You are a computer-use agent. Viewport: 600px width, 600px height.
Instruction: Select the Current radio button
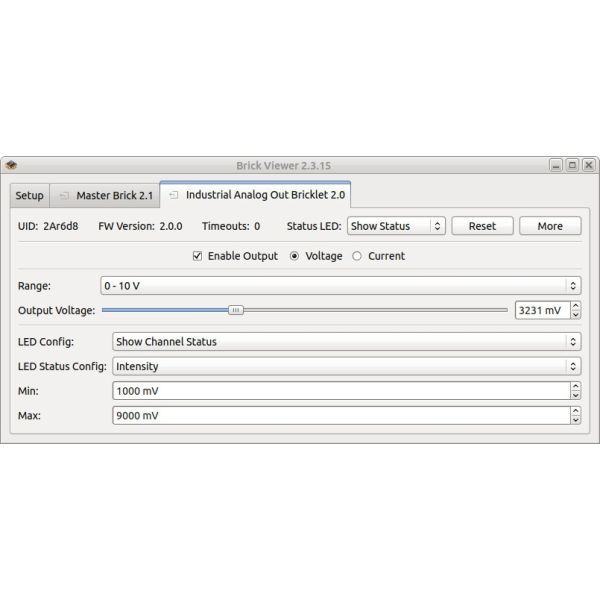coord(357,256)
